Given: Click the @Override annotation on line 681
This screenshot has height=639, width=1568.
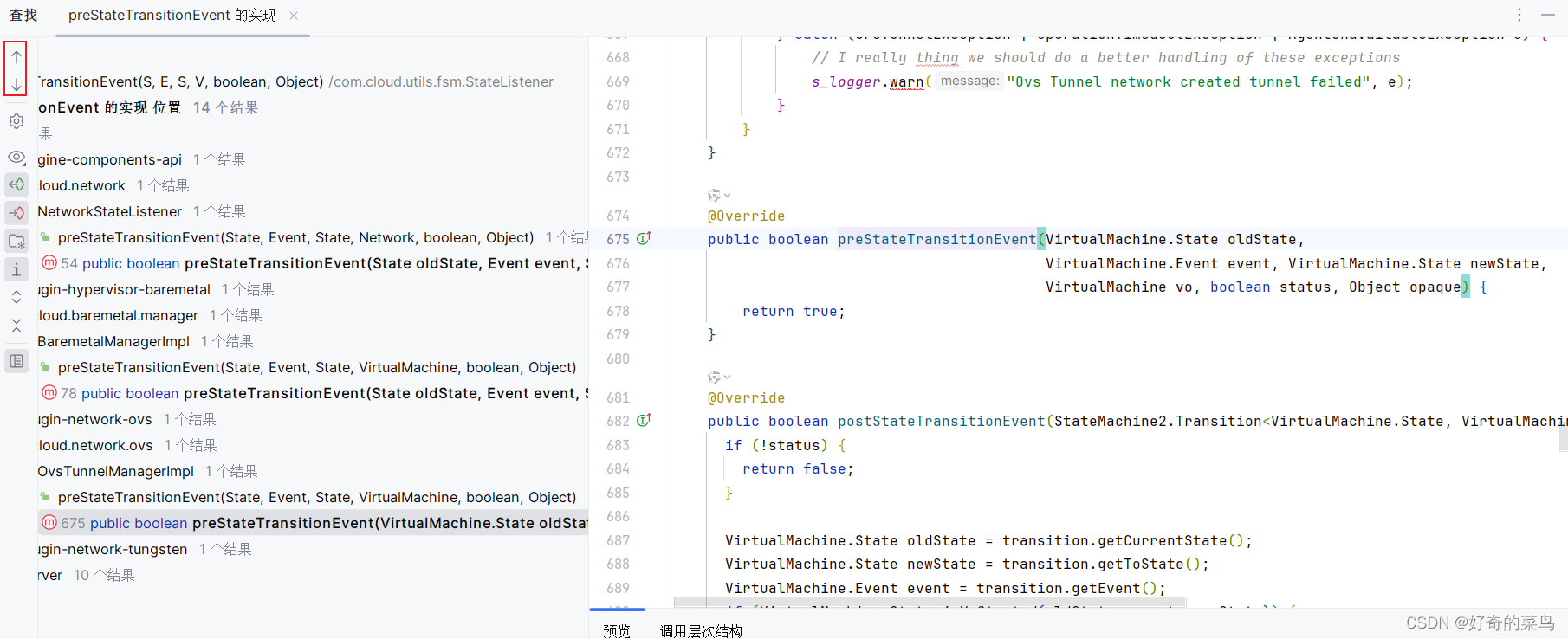Looking at the screenshot, I should (746, 397).
